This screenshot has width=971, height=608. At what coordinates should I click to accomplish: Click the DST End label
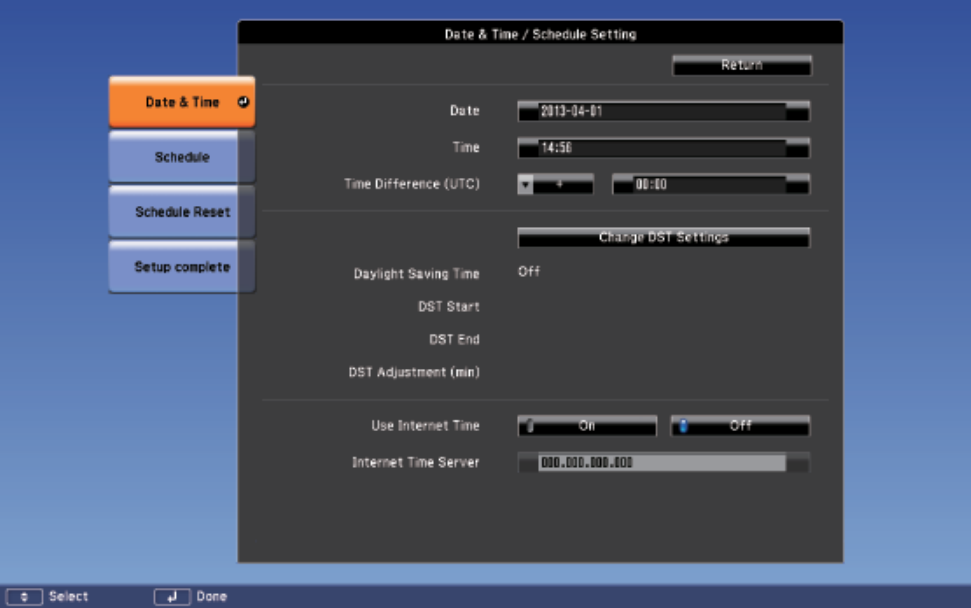point(455,339)
